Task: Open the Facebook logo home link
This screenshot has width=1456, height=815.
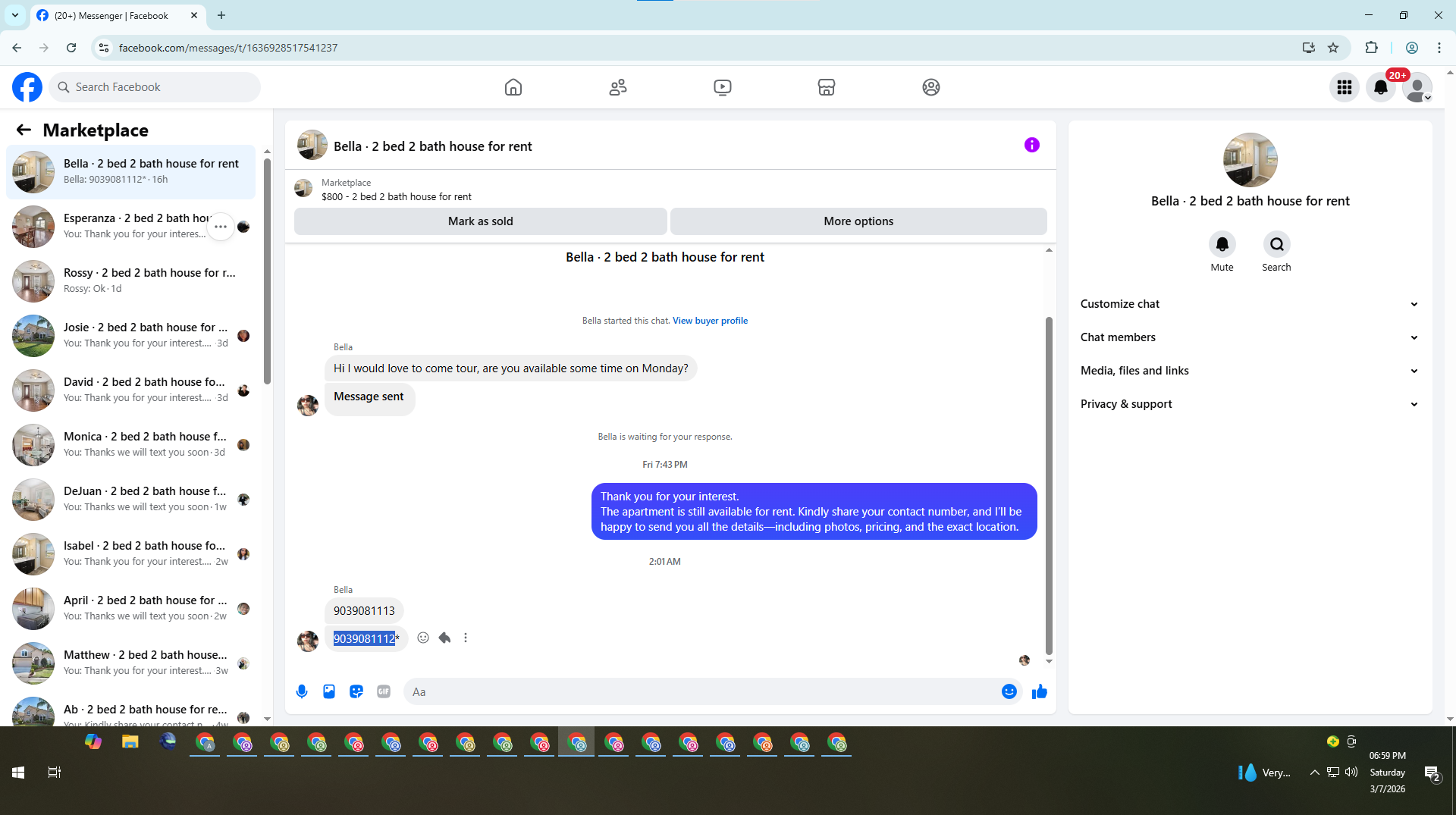Action: 27,87
